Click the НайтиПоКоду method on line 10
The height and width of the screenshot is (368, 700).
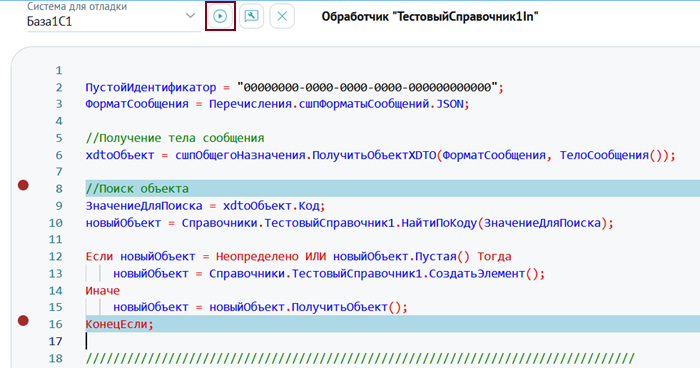[x=439, y=223]
